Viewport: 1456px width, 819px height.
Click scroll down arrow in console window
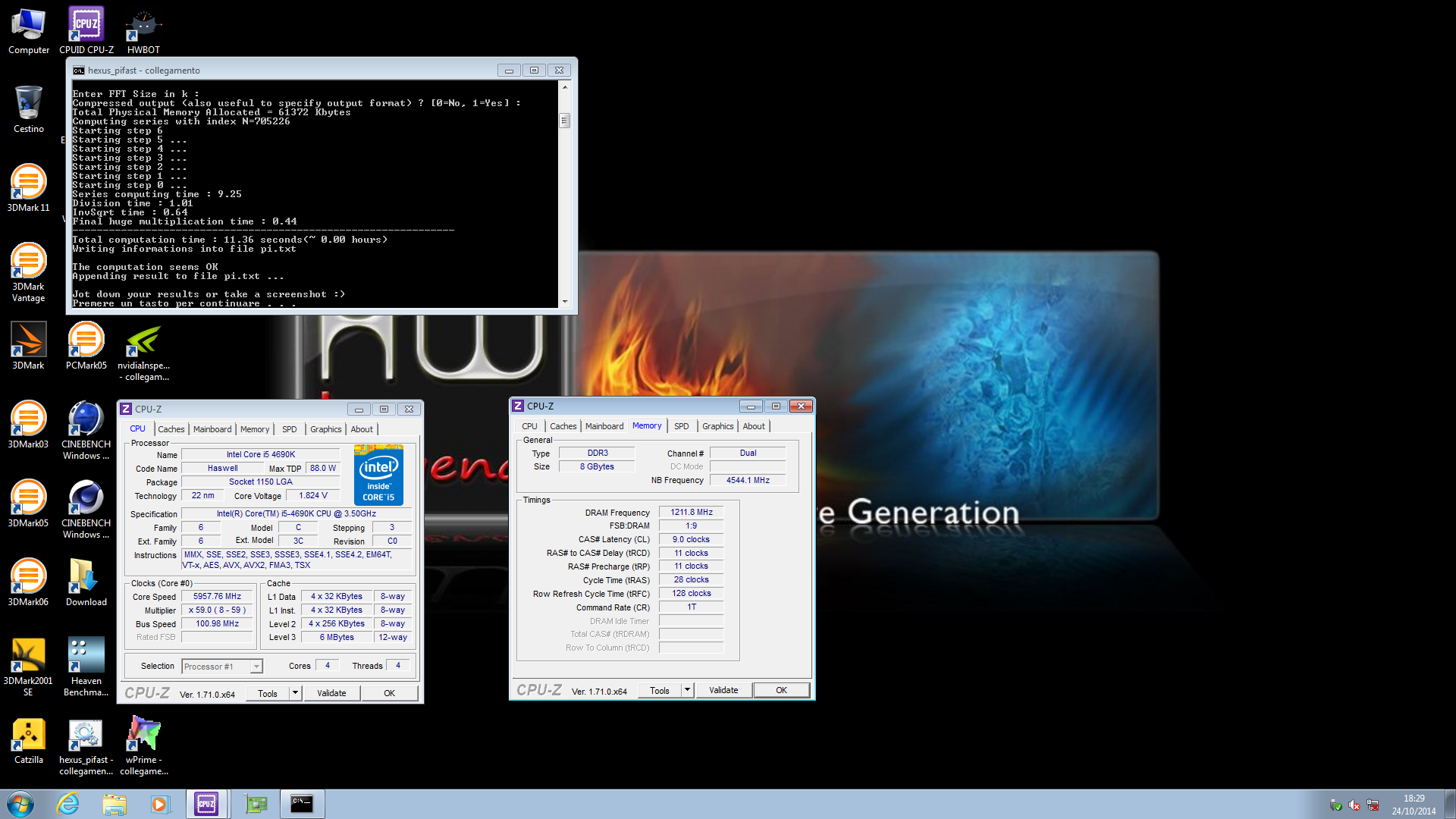tap(564, 302)
